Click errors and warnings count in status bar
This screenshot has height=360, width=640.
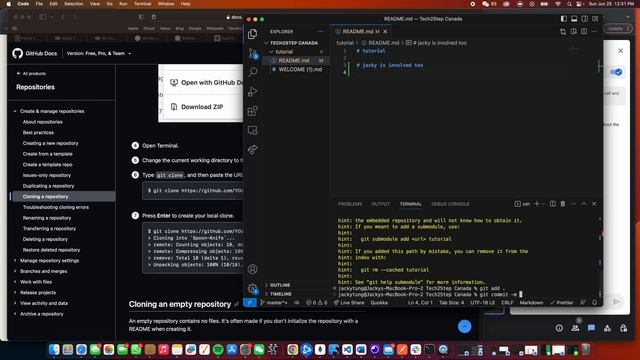[x=317, y=302]
